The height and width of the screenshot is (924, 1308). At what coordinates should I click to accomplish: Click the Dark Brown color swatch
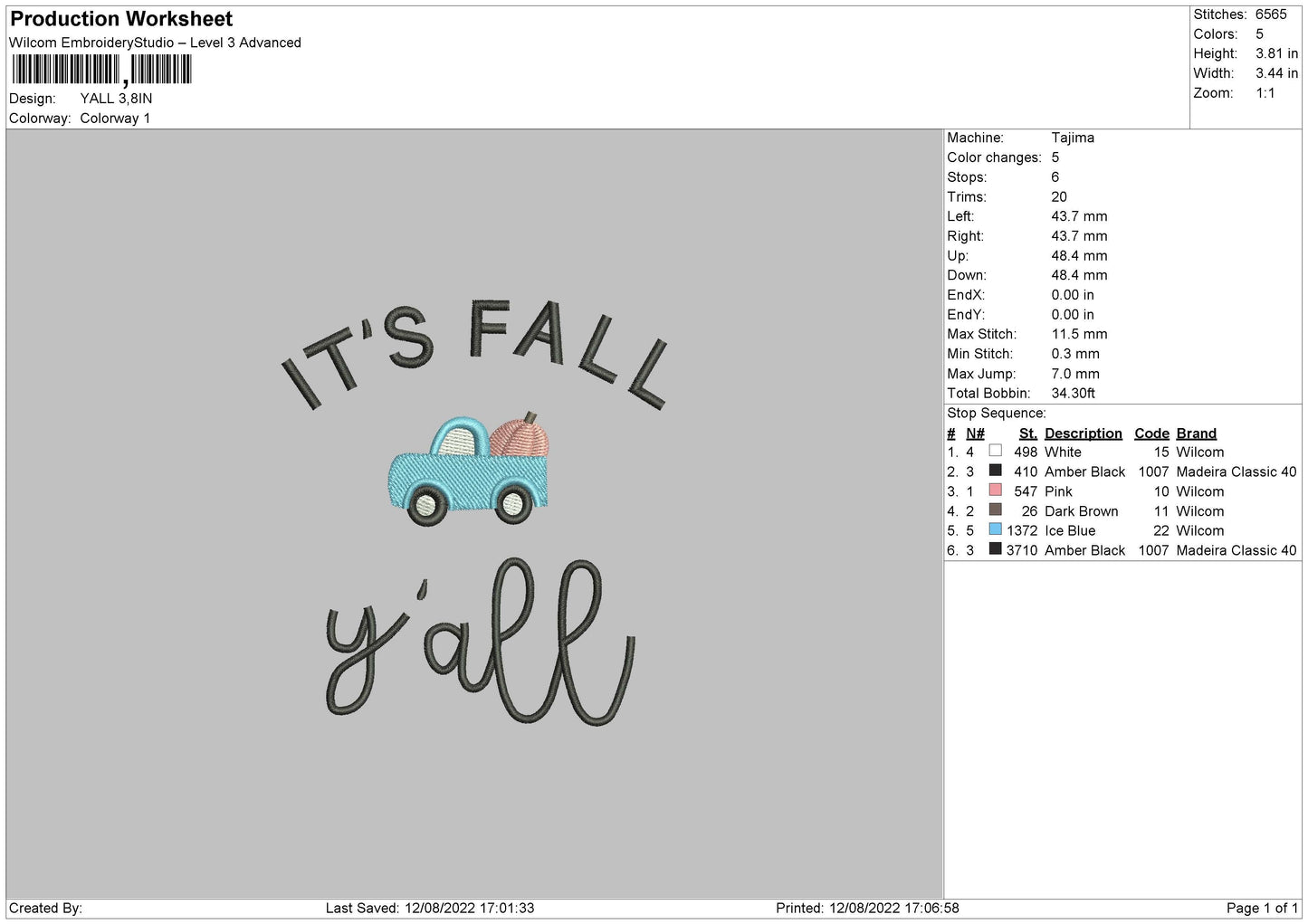click(x=995, y=510)
